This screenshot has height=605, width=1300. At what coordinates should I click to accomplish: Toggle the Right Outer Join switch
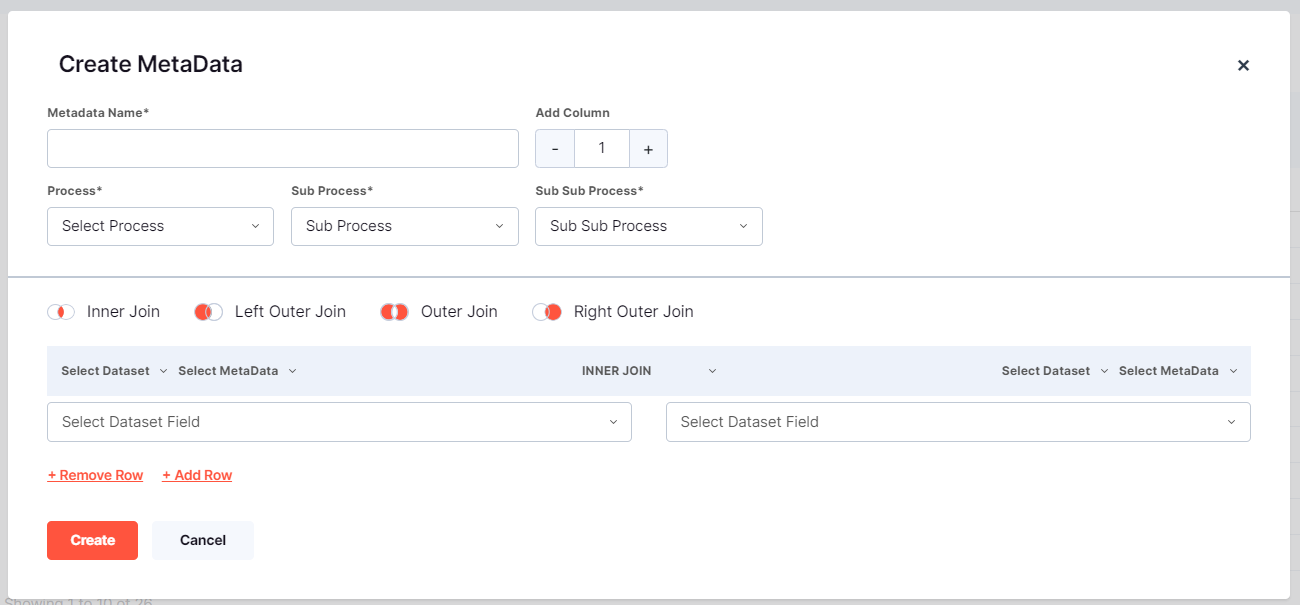[547, 311]
